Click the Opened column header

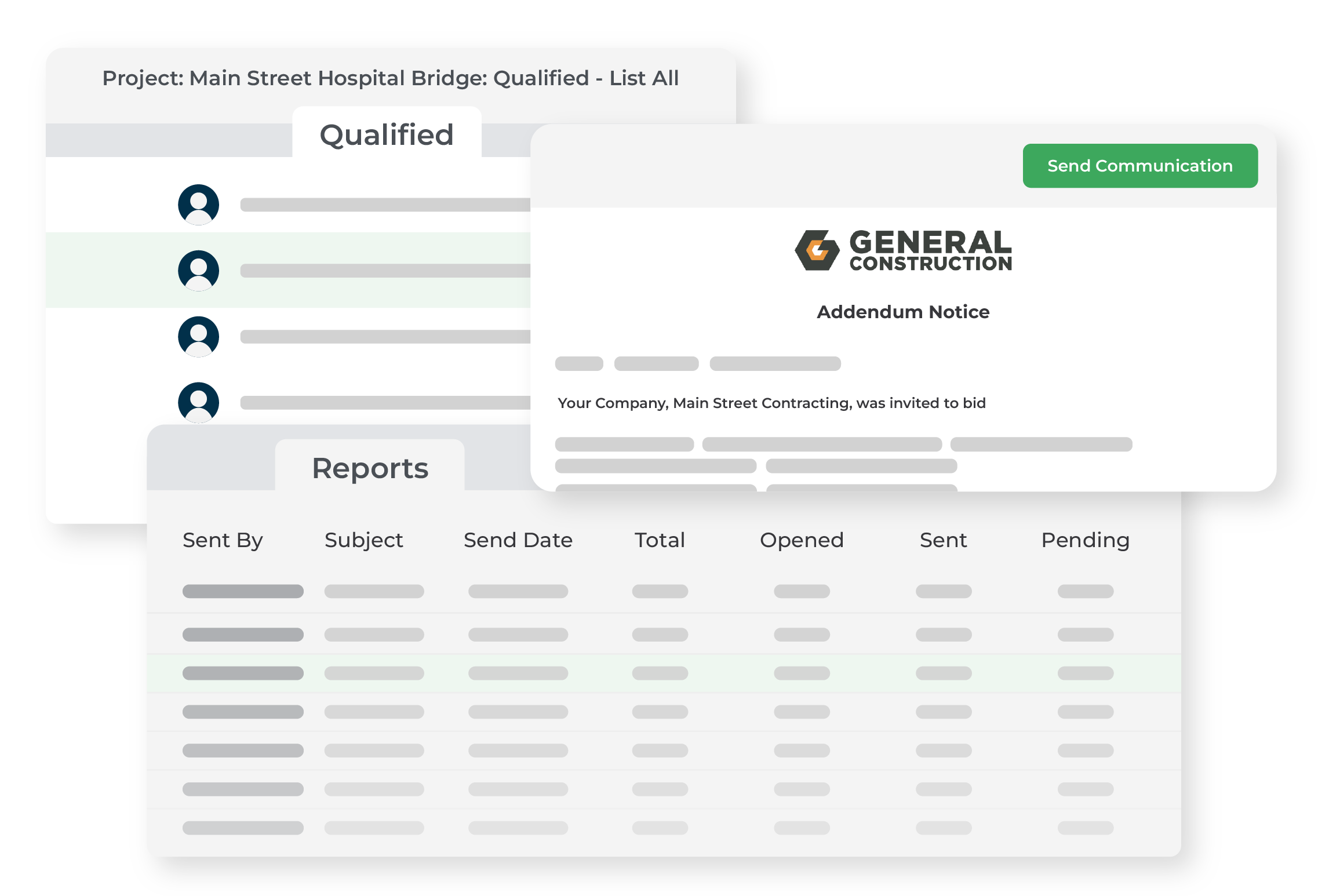pos(802,540)
